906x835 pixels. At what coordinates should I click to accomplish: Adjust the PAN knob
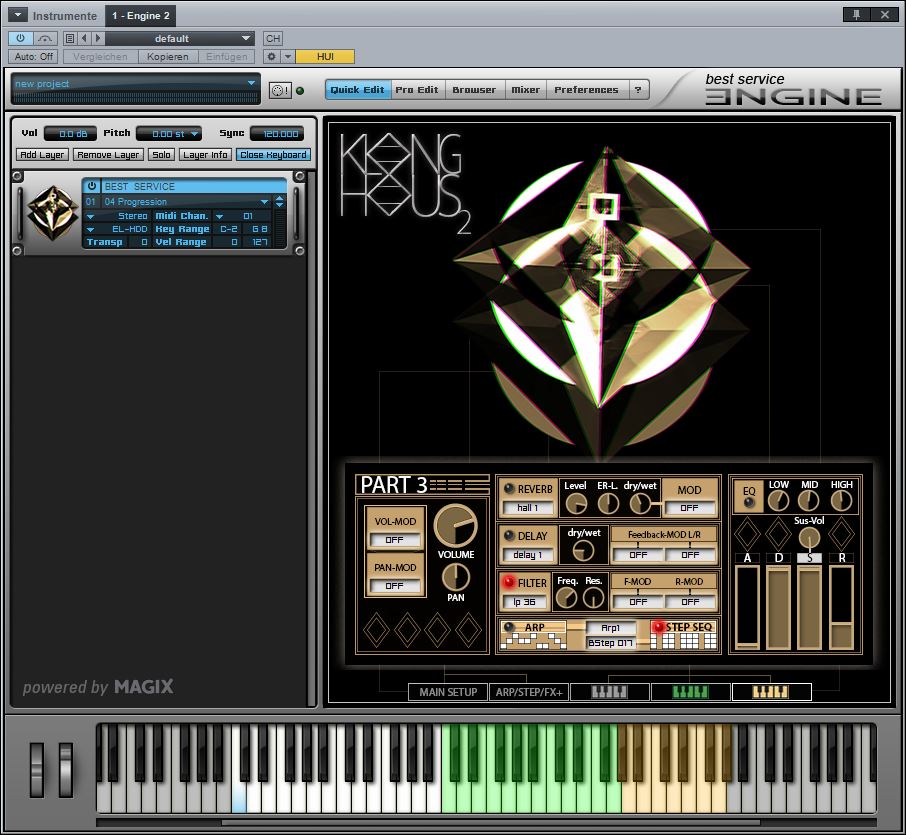click(455, 576)
